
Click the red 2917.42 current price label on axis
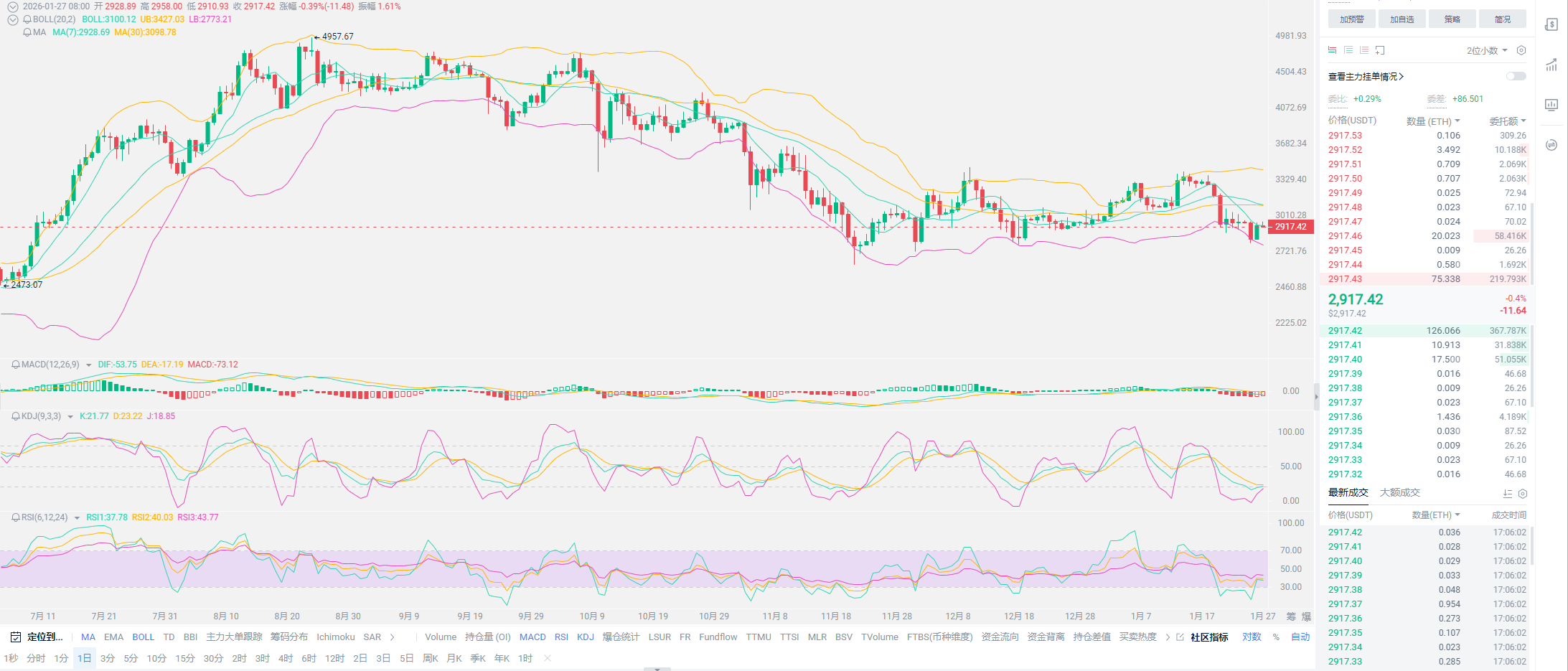coord(1291,227)
